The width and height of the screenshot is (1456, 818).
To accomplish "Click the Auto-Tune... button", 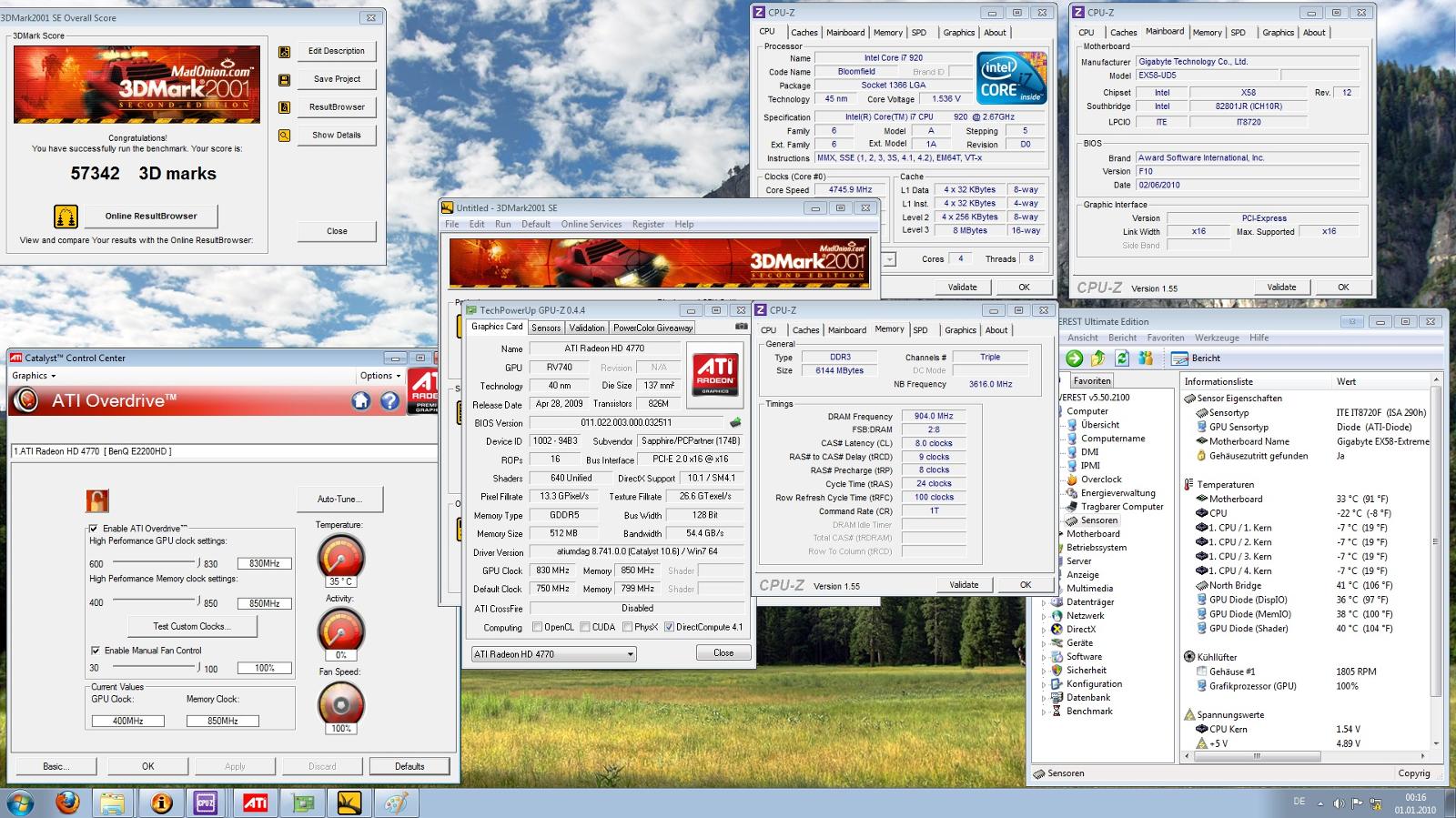I will [339, 500].
